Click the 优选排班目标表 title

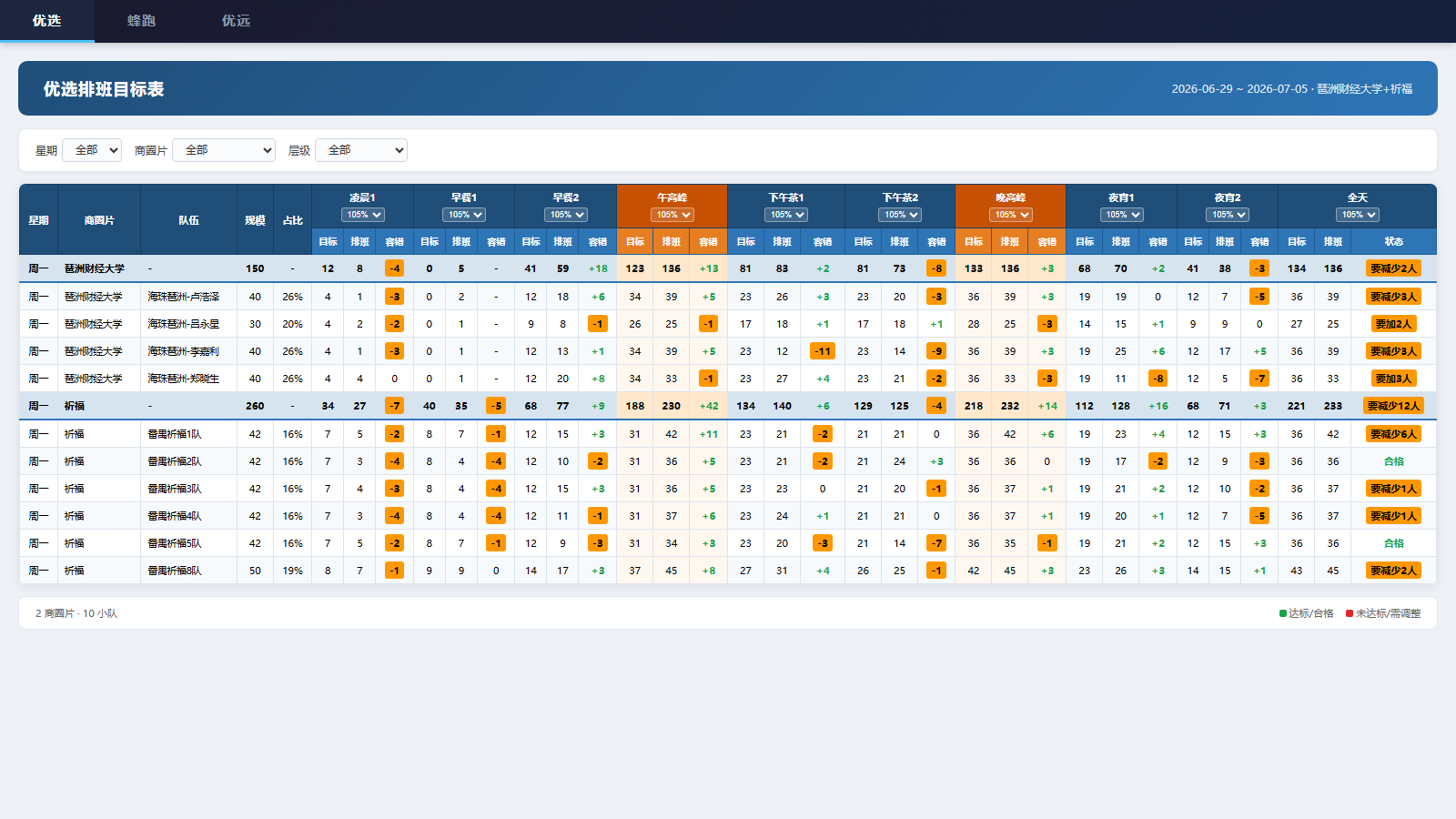(104, 89)
